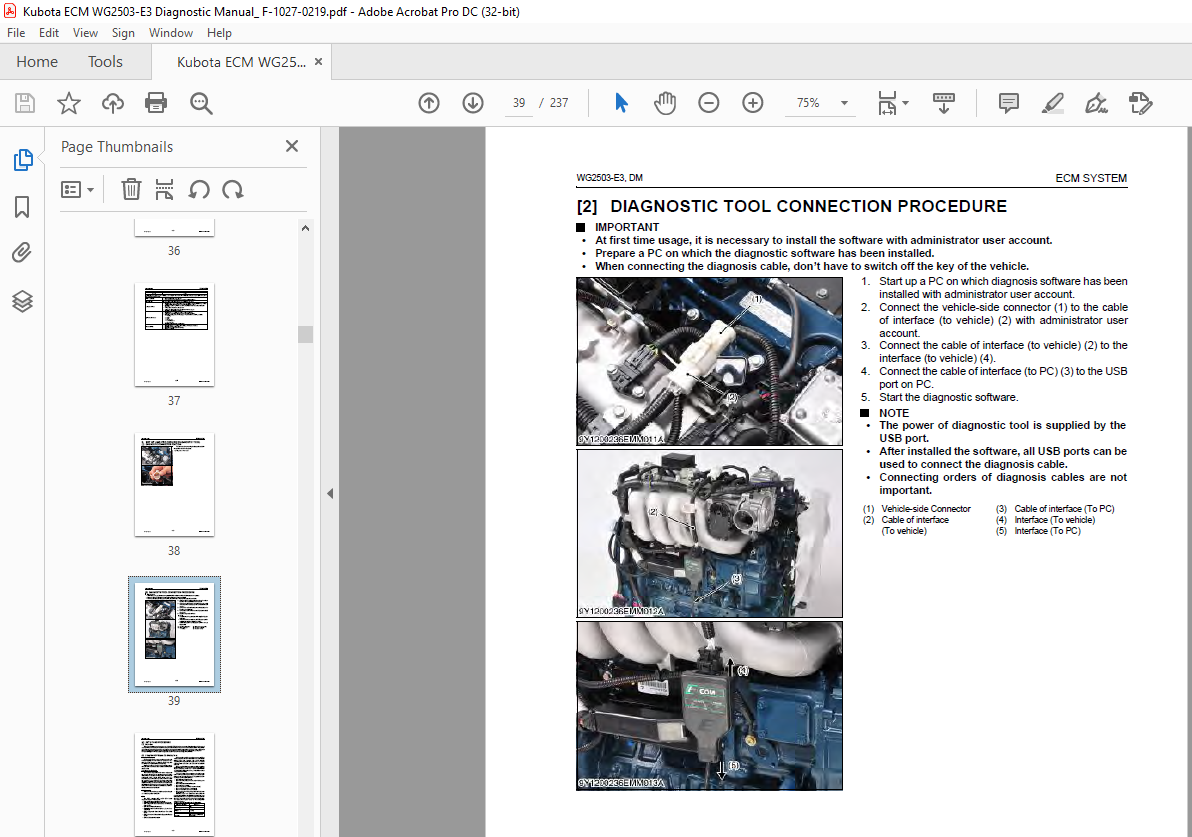Click the thumbnail scrollbar up arrow
The height and width of the screenshot is (837, 1192).
pos(306,228)
